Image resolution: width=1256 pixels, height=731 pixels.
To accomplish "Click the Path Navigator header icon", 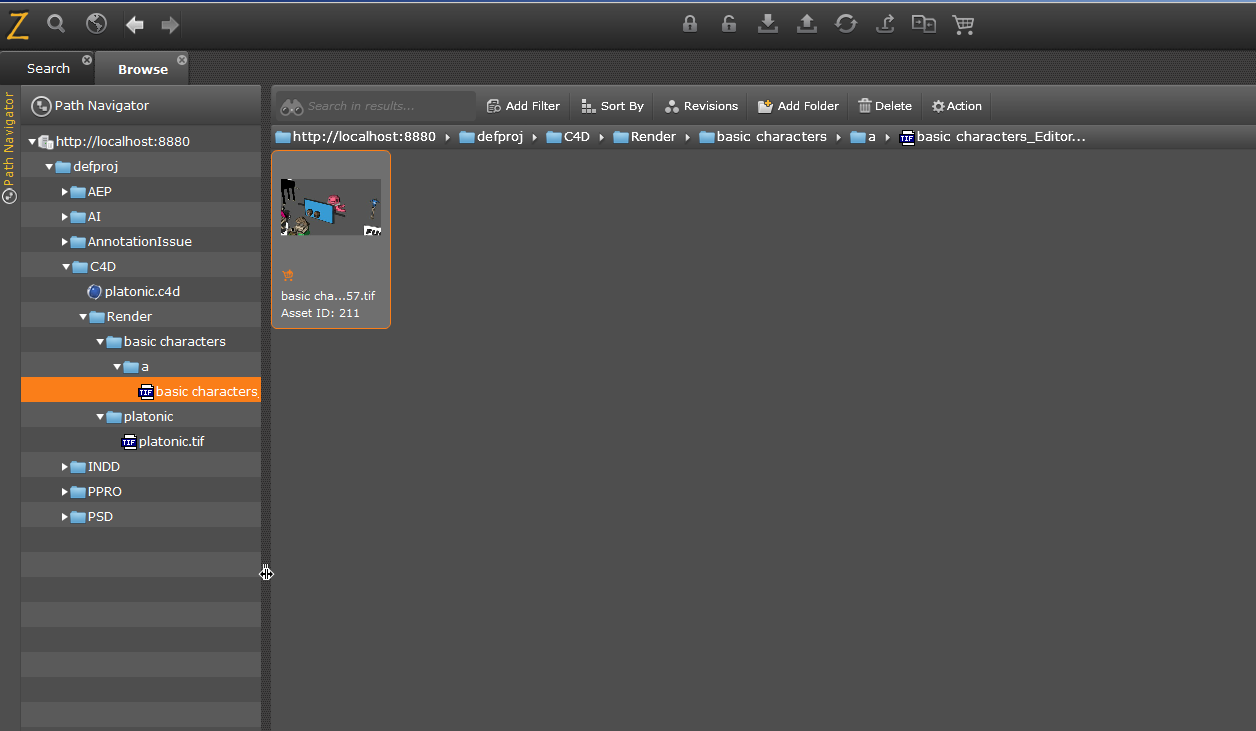I will pos(41,106).
